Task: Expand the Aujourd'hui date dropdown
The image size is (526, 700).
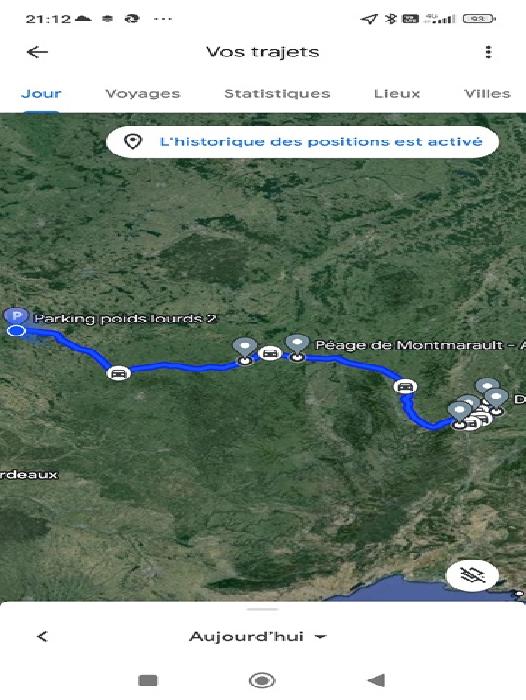Action: (258, 636)
